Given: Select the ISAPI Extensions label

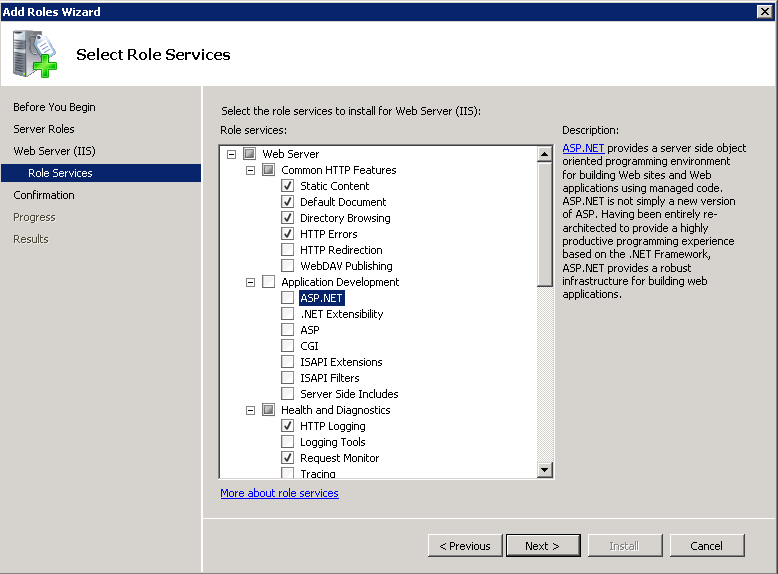Looking at the screenshot, I should coord(341,362).
